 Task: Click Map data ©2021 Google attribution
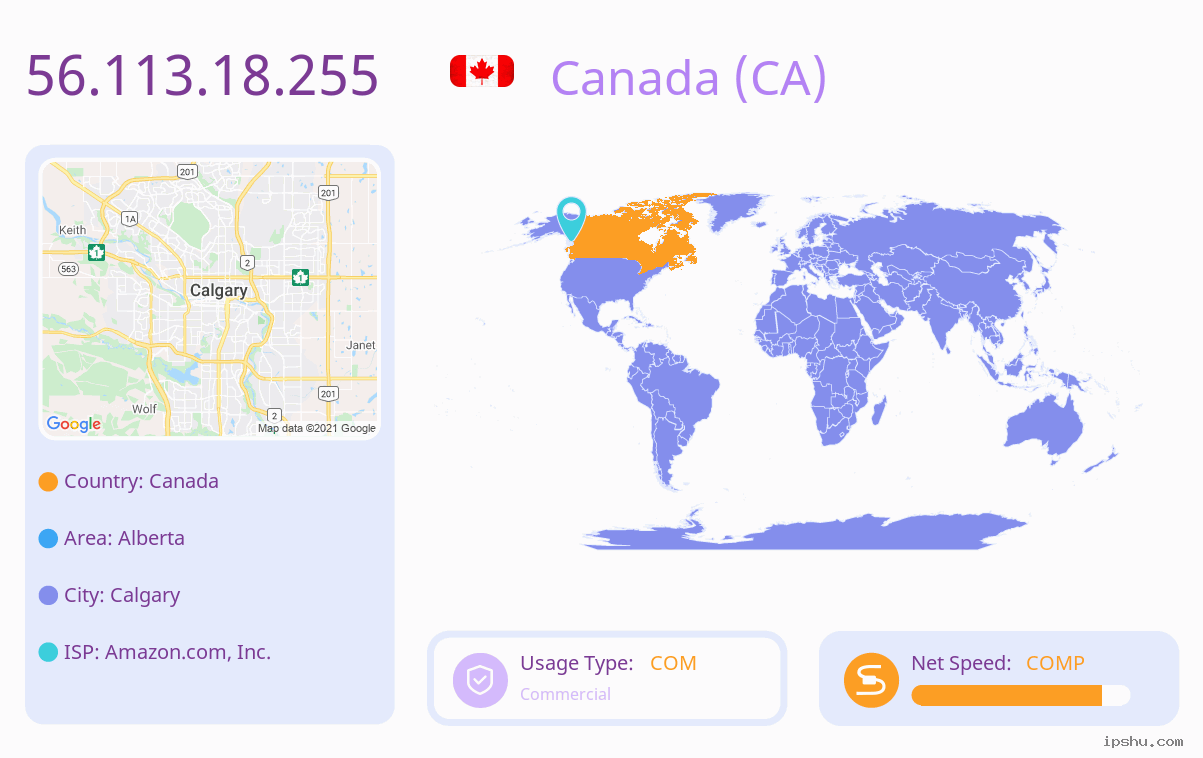click(317, 428)
